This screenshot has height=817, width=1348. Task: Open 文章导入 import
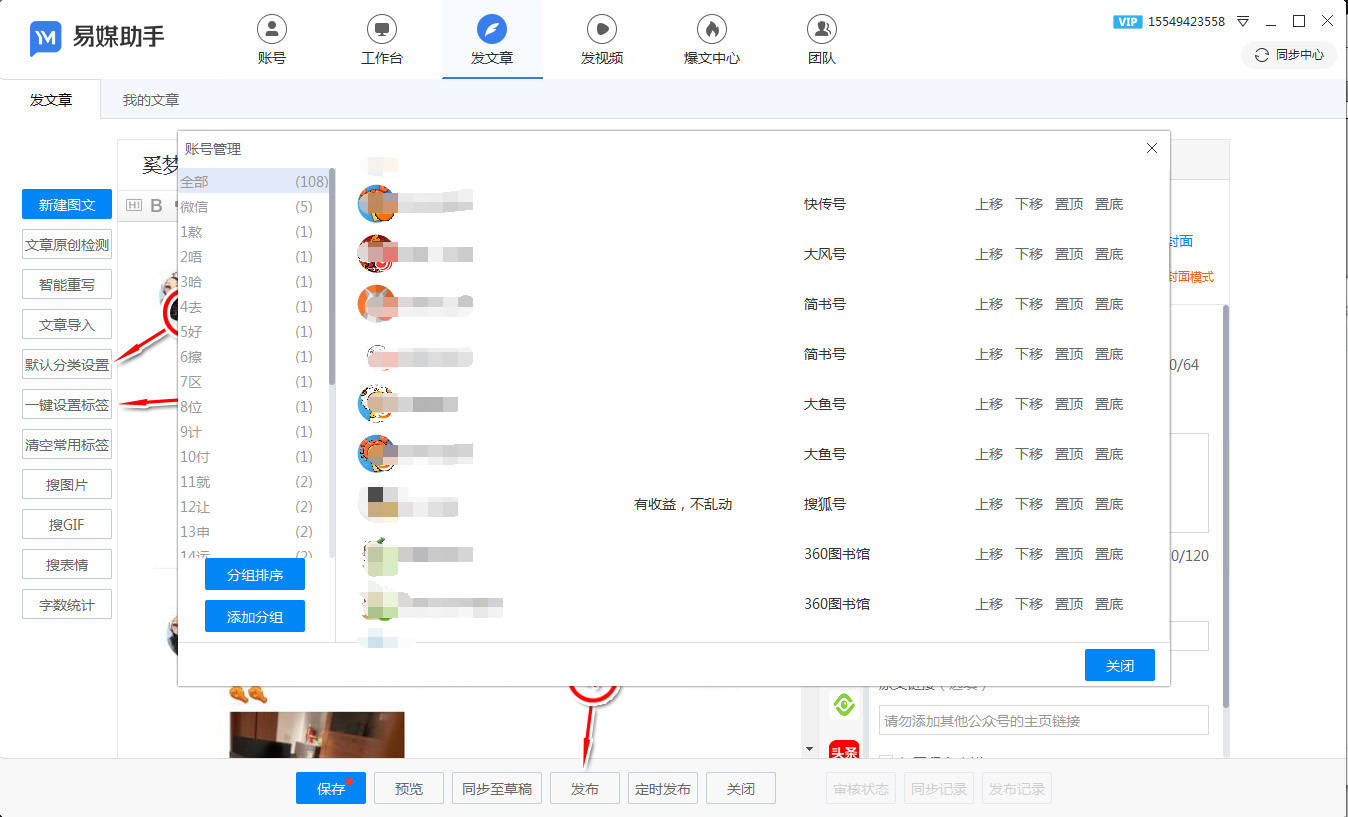tap(67, 325)
